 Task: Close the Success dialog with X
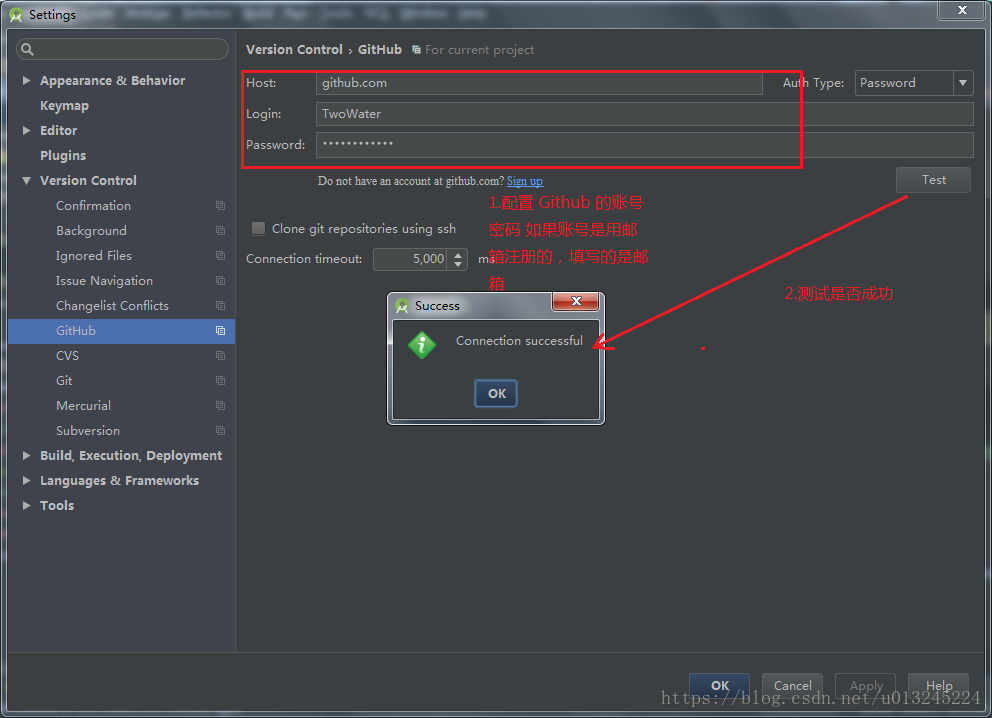[x=576, y=301]
